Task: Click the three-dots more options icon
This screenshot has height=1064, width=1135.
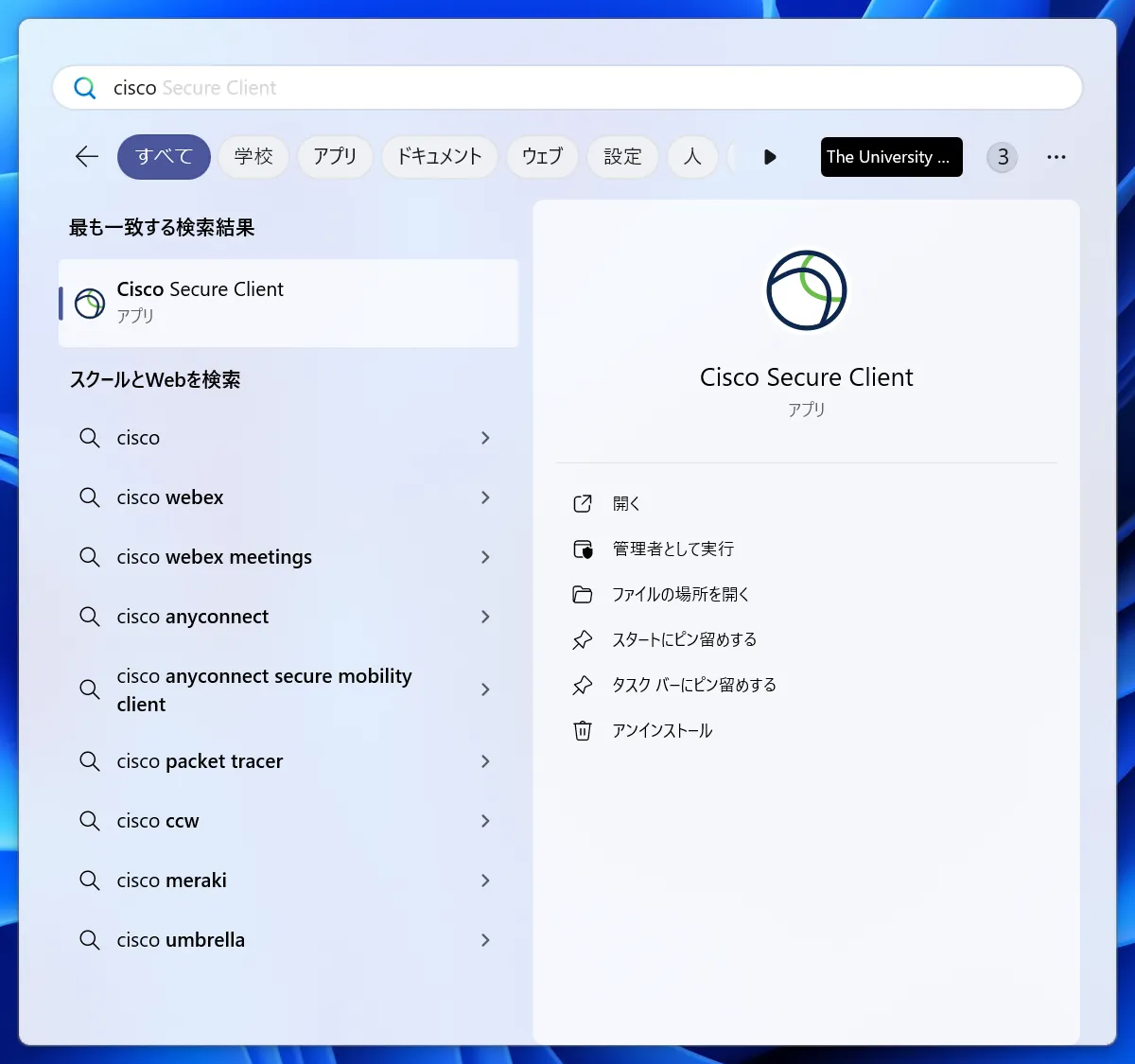Action: click(x=1056, y=157)
